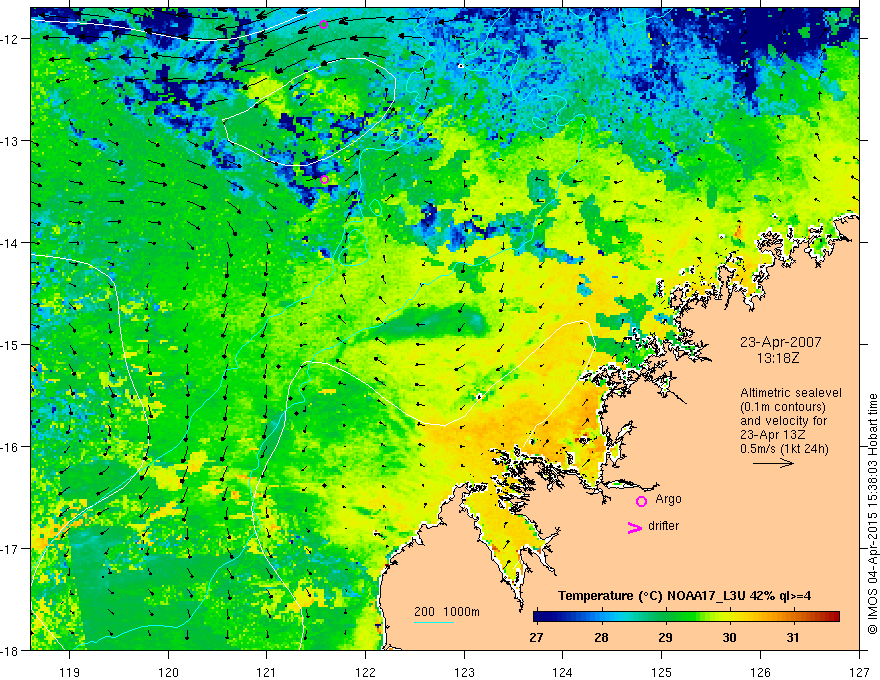This screenshot has height=680, width=880.
Task: Click the '(0.1m contours)' caption line
Action: (783, 407)
